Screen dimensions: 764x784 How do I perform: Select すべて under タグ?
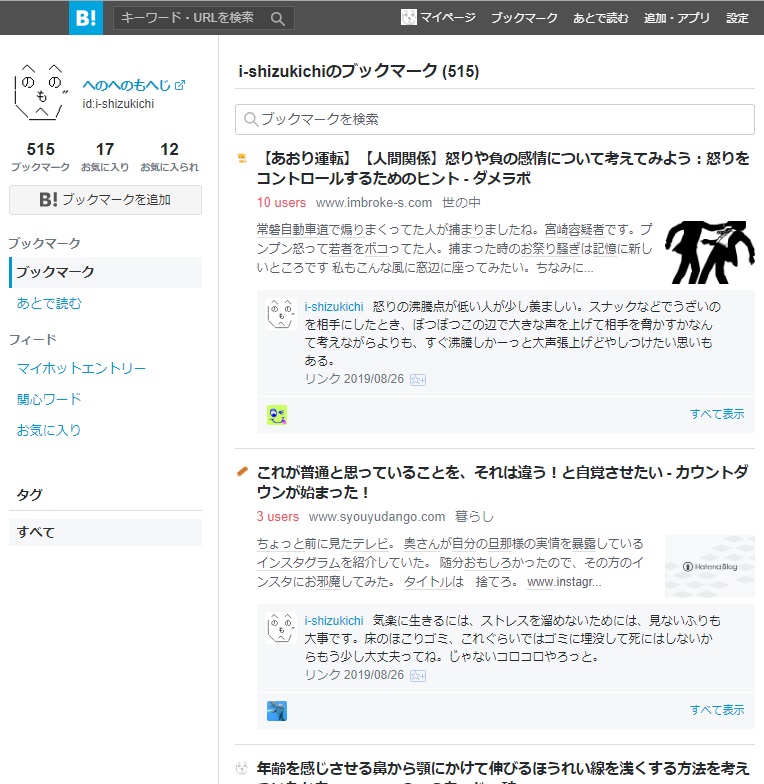coord(106,532)
